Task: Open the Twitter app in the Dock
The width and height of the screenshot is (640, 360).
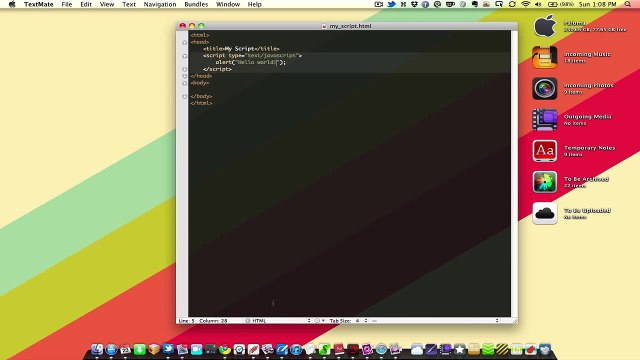Action: (168, 350)
